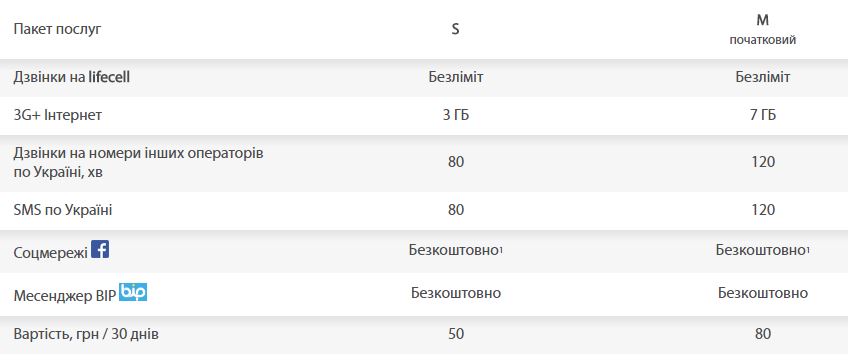Click the Месенджер BIP row label
This screenshot has width=848, height=360.
(64, 296)
